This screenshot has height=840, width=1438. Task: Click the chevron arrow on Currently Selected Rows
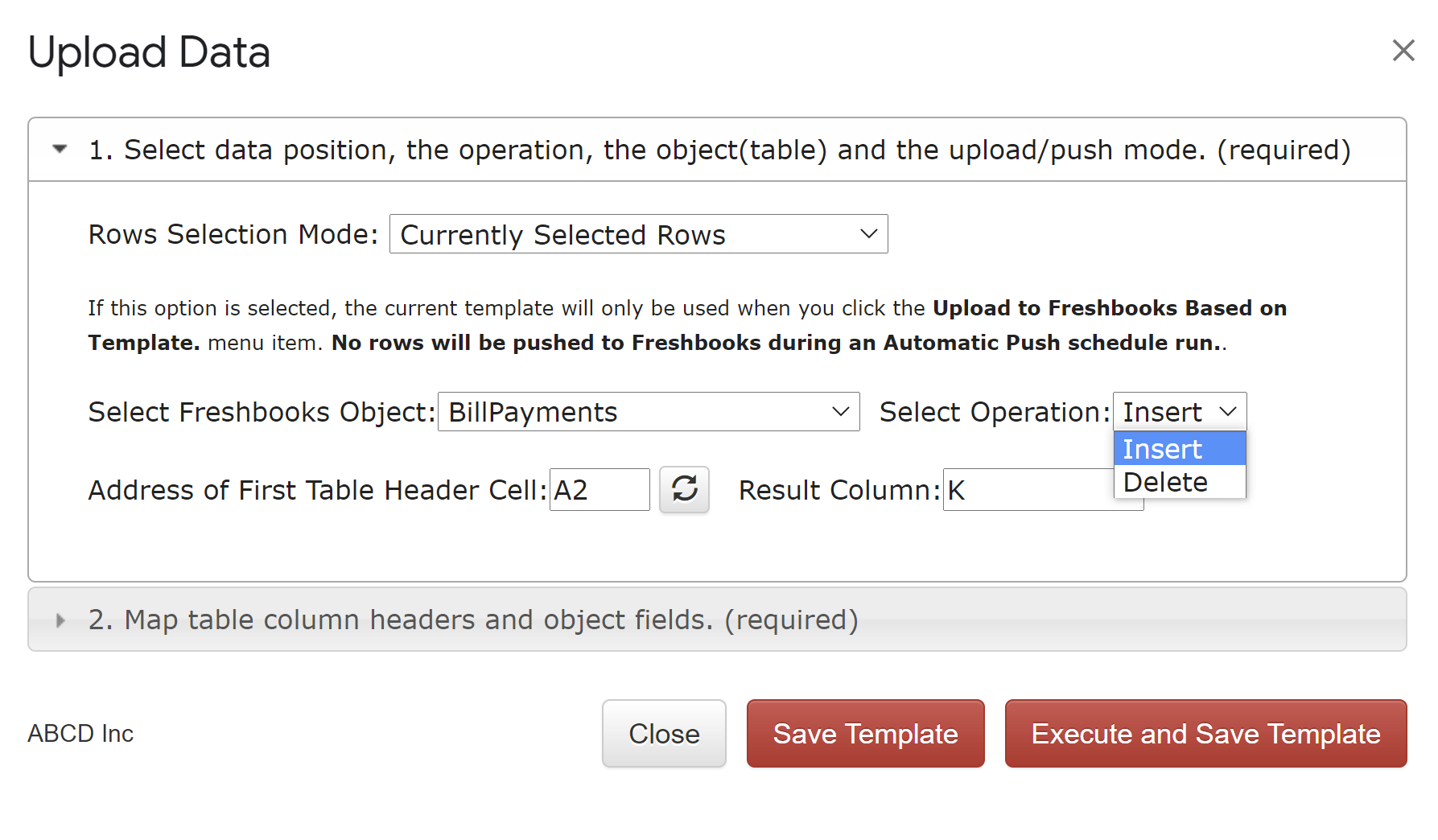pos(868,234)
